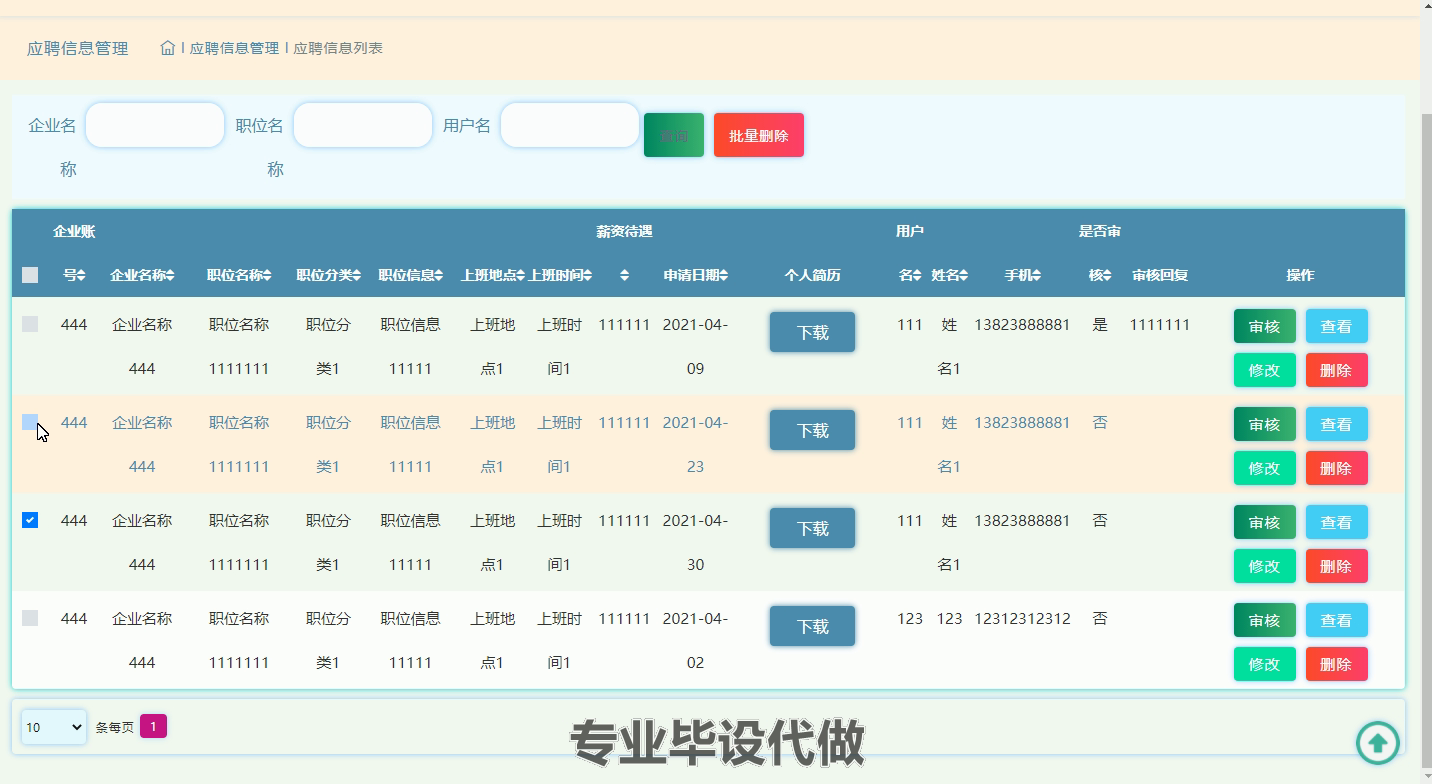This screenshot has height=784, width=1432.
Task: Uncheck the row dated 2021-04-30
Action: tap(30, 520)
